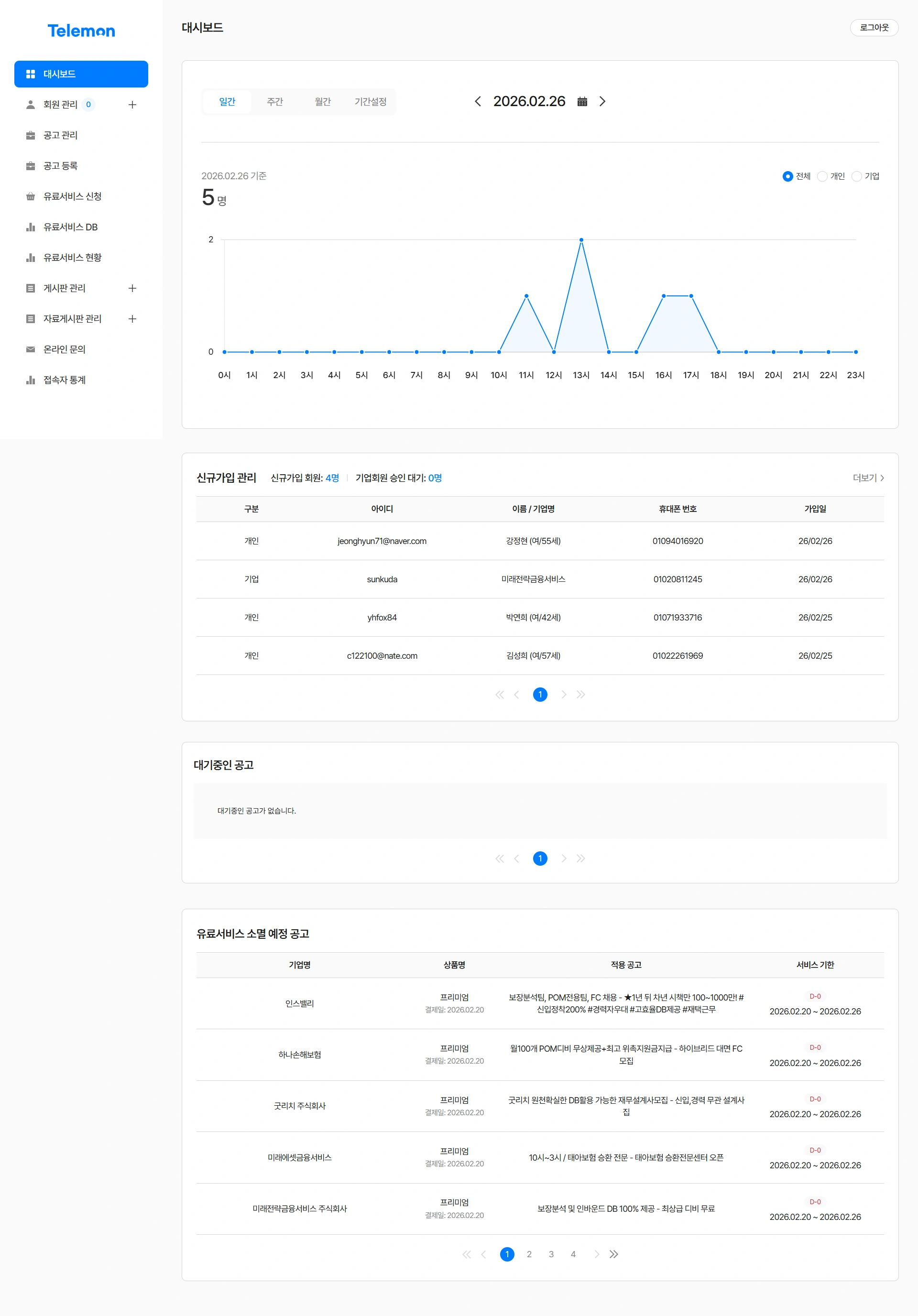The height and width of the screenshot is (1316, 918).
Task: Click the Telemon logo
Action: tap(81, 31)
